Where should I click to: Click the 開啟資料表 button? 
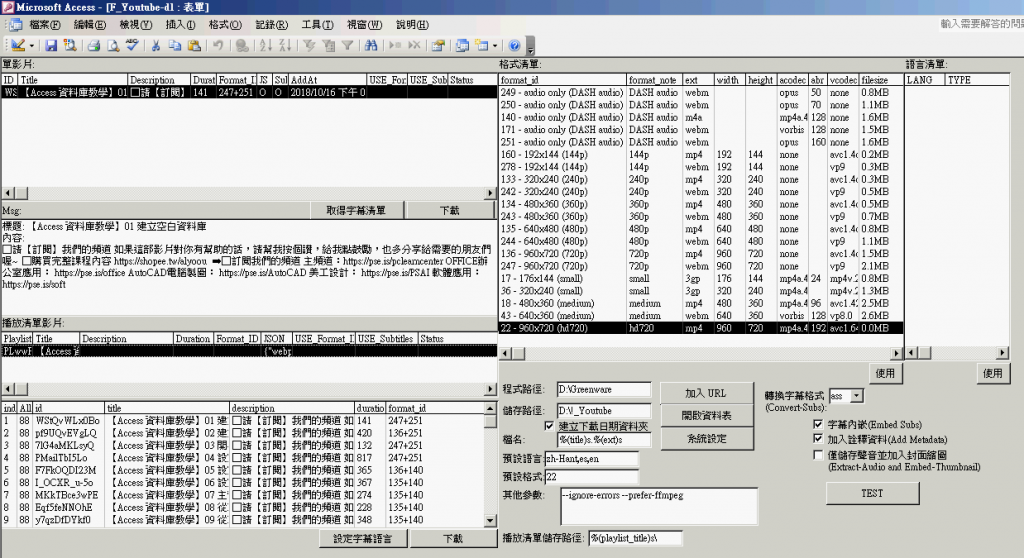coord(705,416)
